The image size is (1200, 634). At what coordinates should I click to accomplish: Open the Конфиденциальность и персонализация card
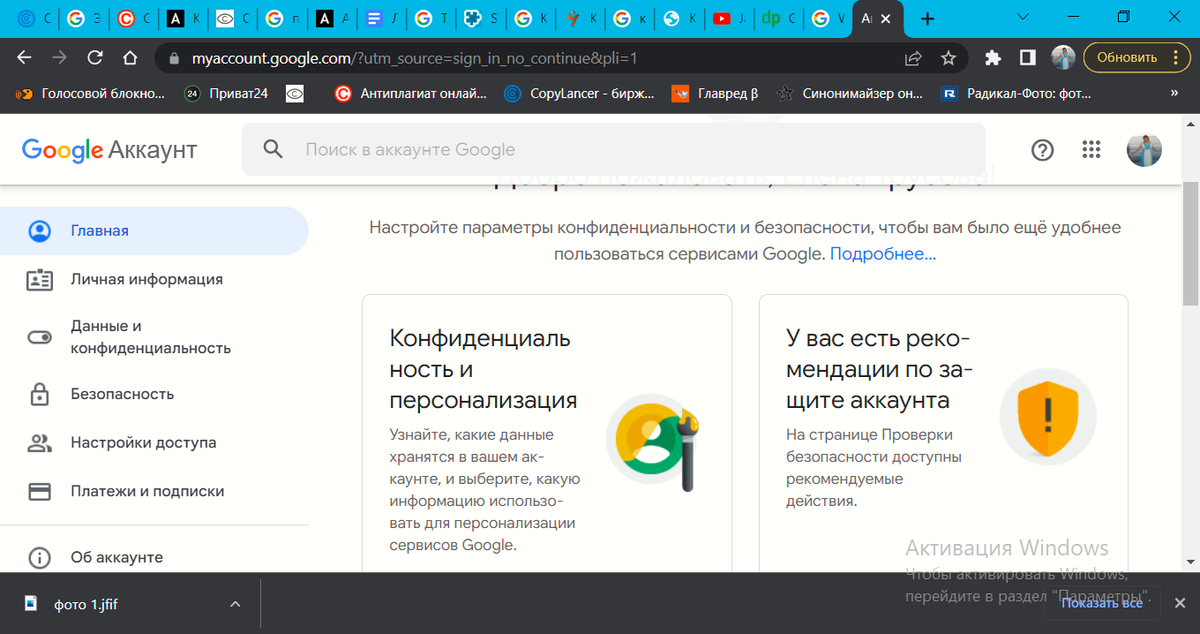coord(547,434)
